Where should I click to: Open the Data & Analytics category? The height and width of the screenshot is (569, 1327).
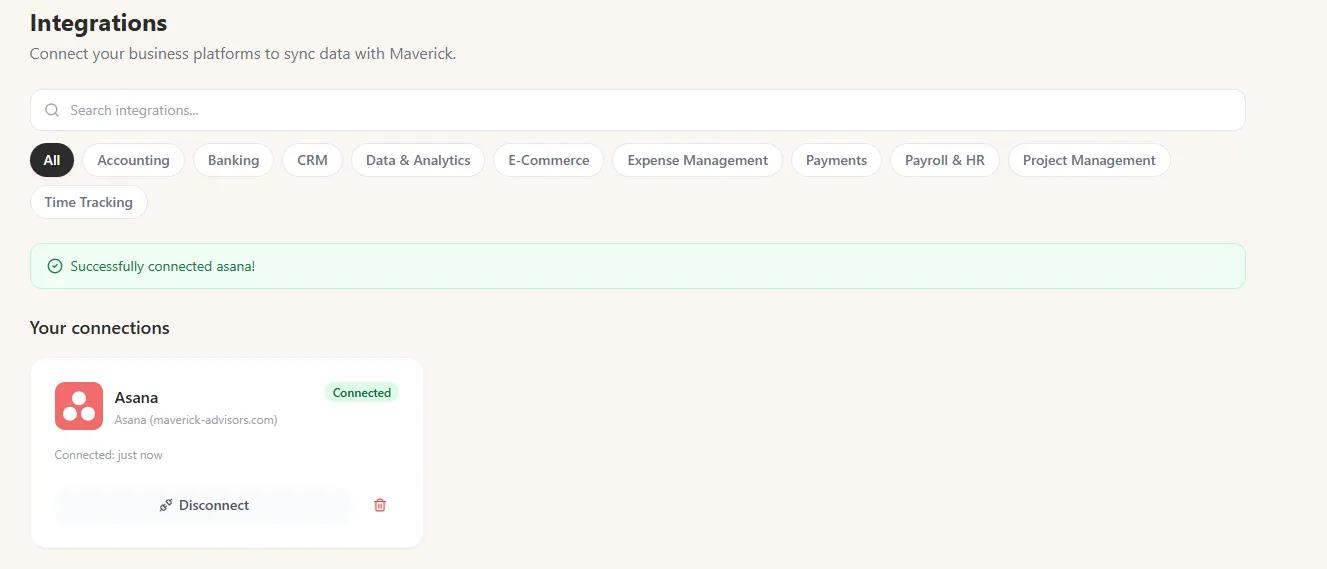click(418, 160)
